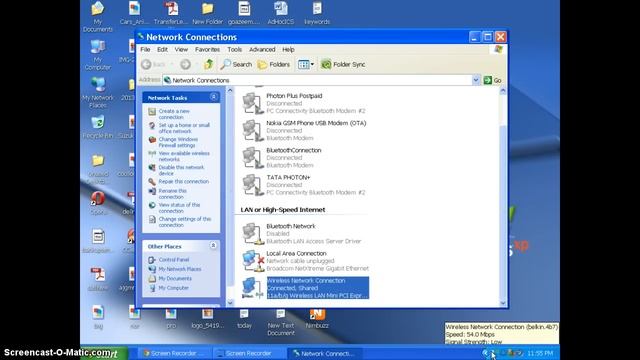Screen dimensions: 640x360
Task: Open the Favorites menu
Action: point(207,49)
